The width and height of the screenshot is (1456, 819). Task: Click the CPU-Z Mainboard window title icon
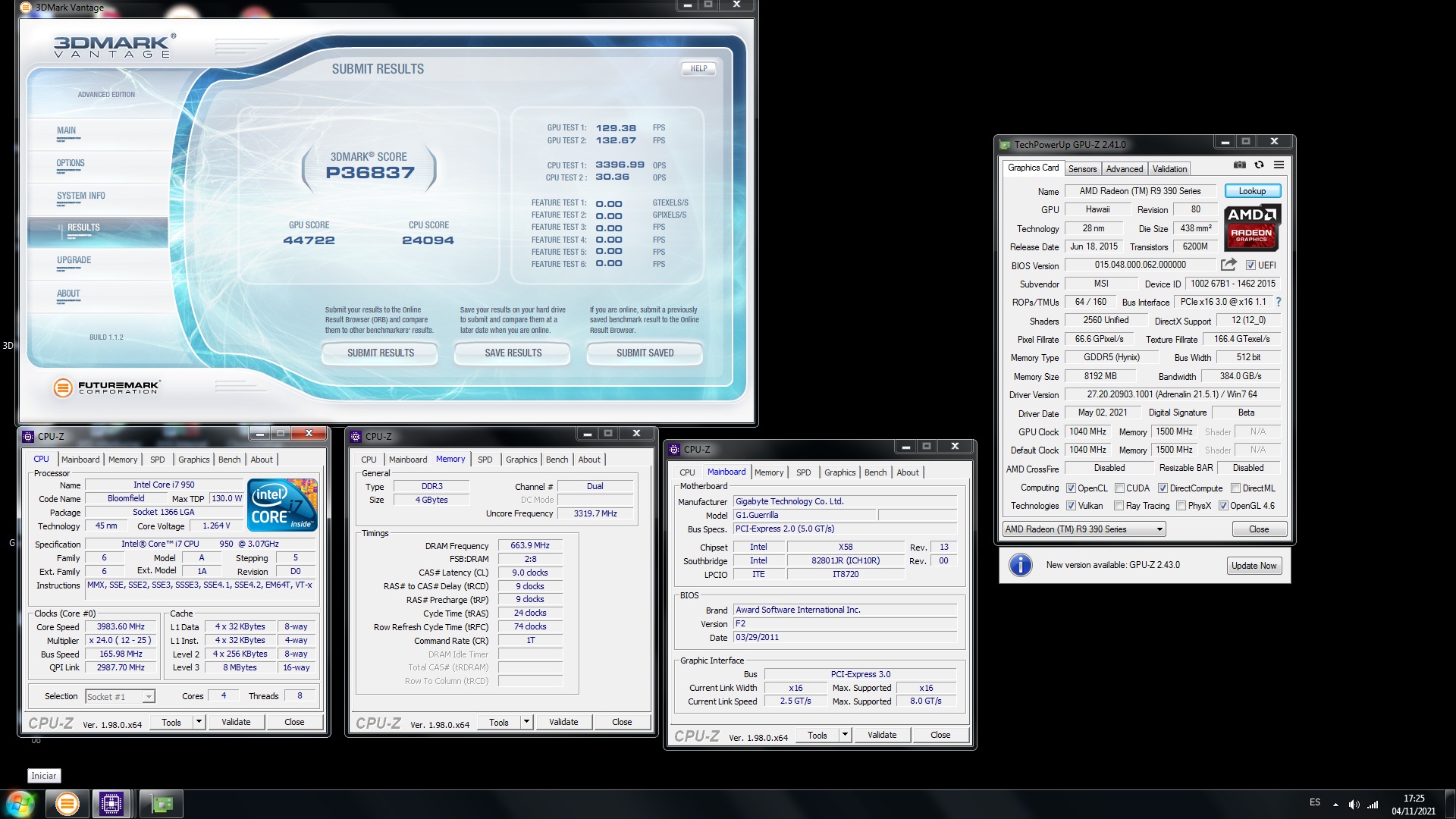click(x=674, y=450)
